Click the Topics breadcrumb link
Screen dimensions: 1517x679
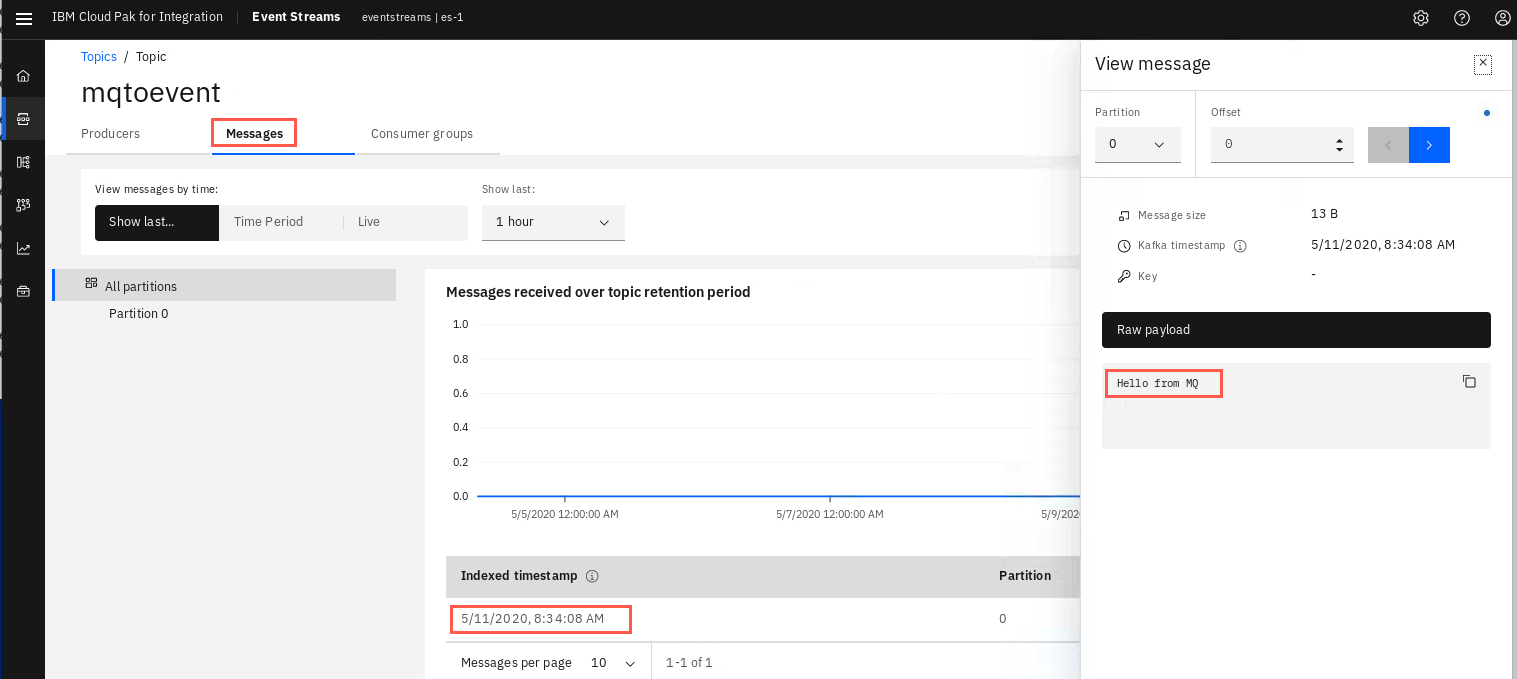[99, 57]
